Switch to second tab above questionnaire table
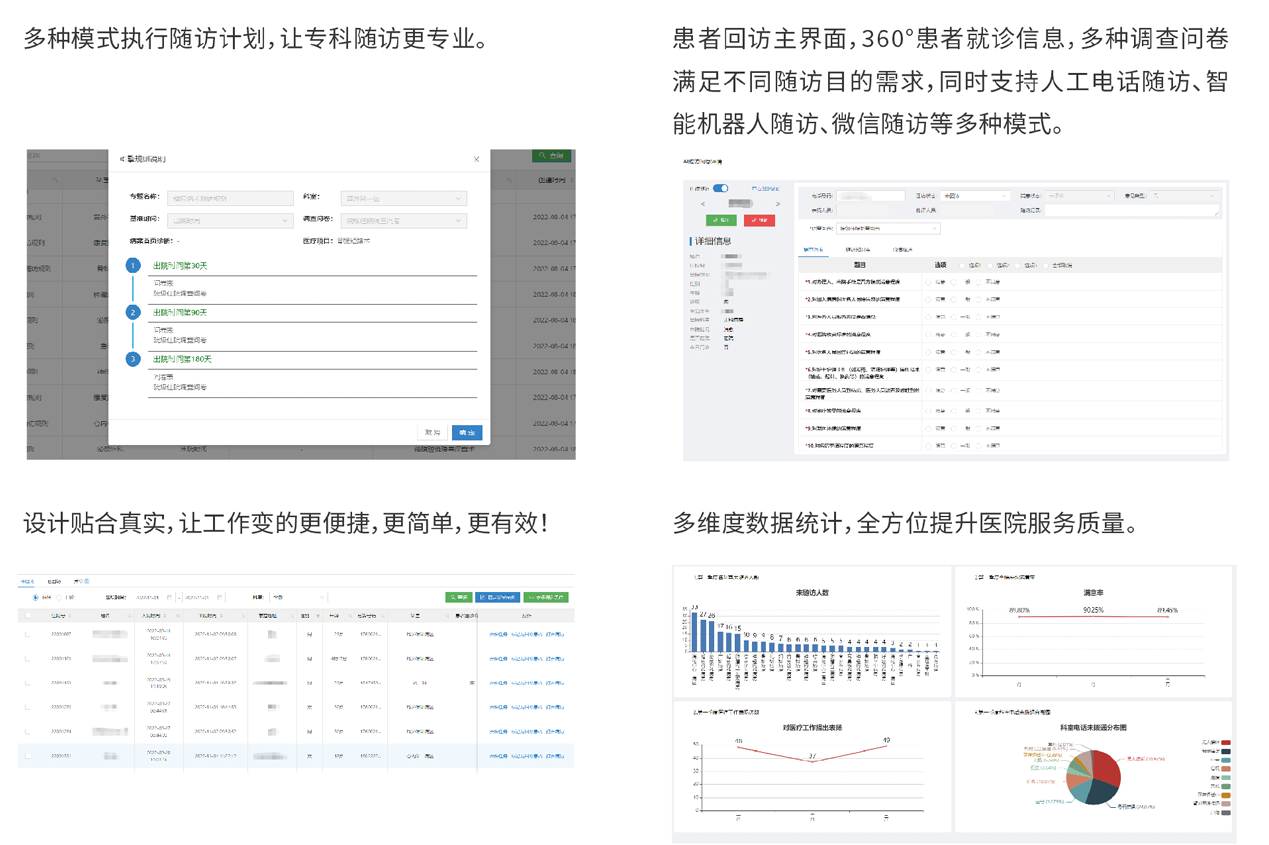Viewport: 1269px width, 845px height. tap(857, 250)
